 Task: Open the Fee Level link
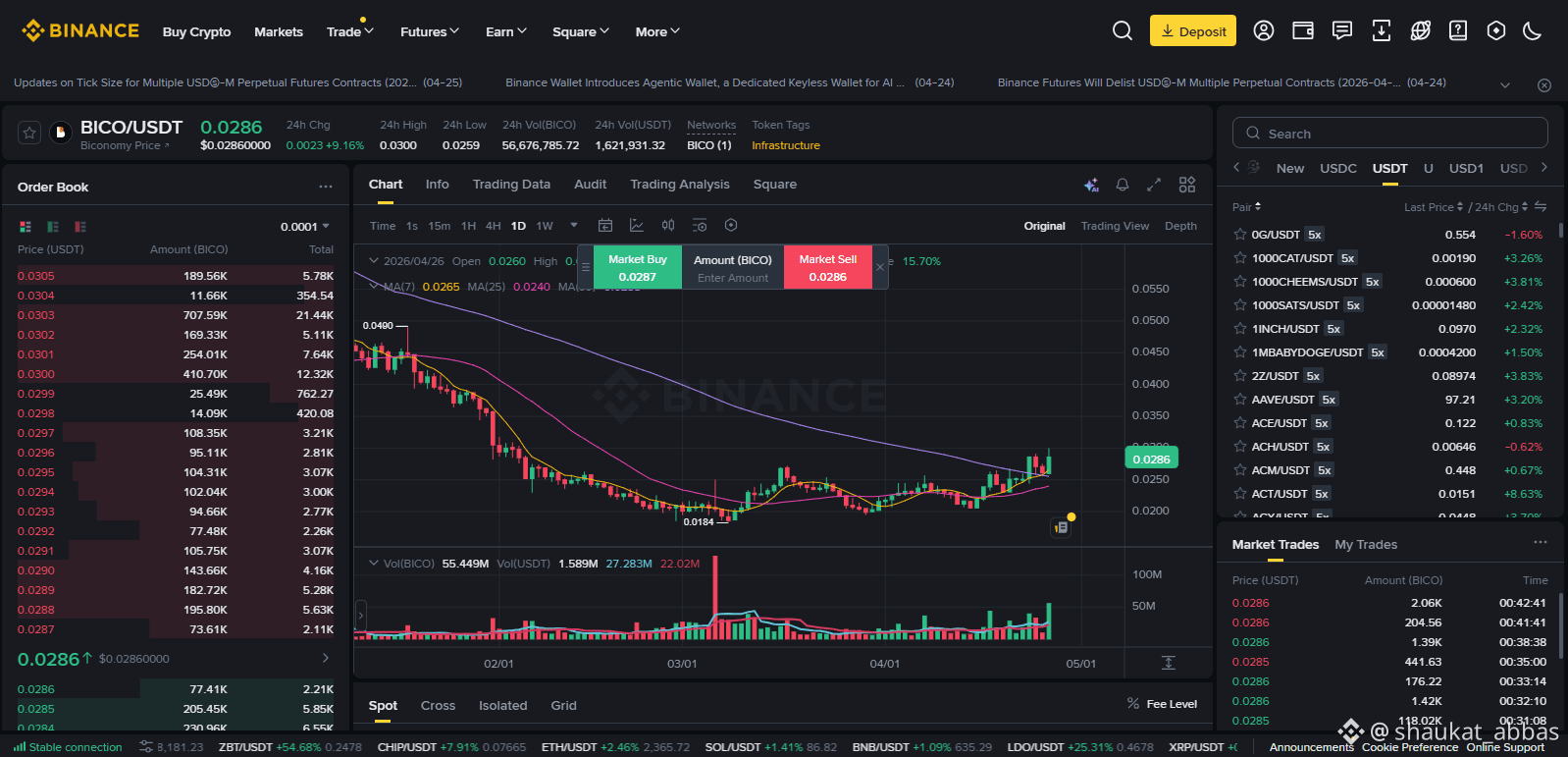(x=1162, y=704)
